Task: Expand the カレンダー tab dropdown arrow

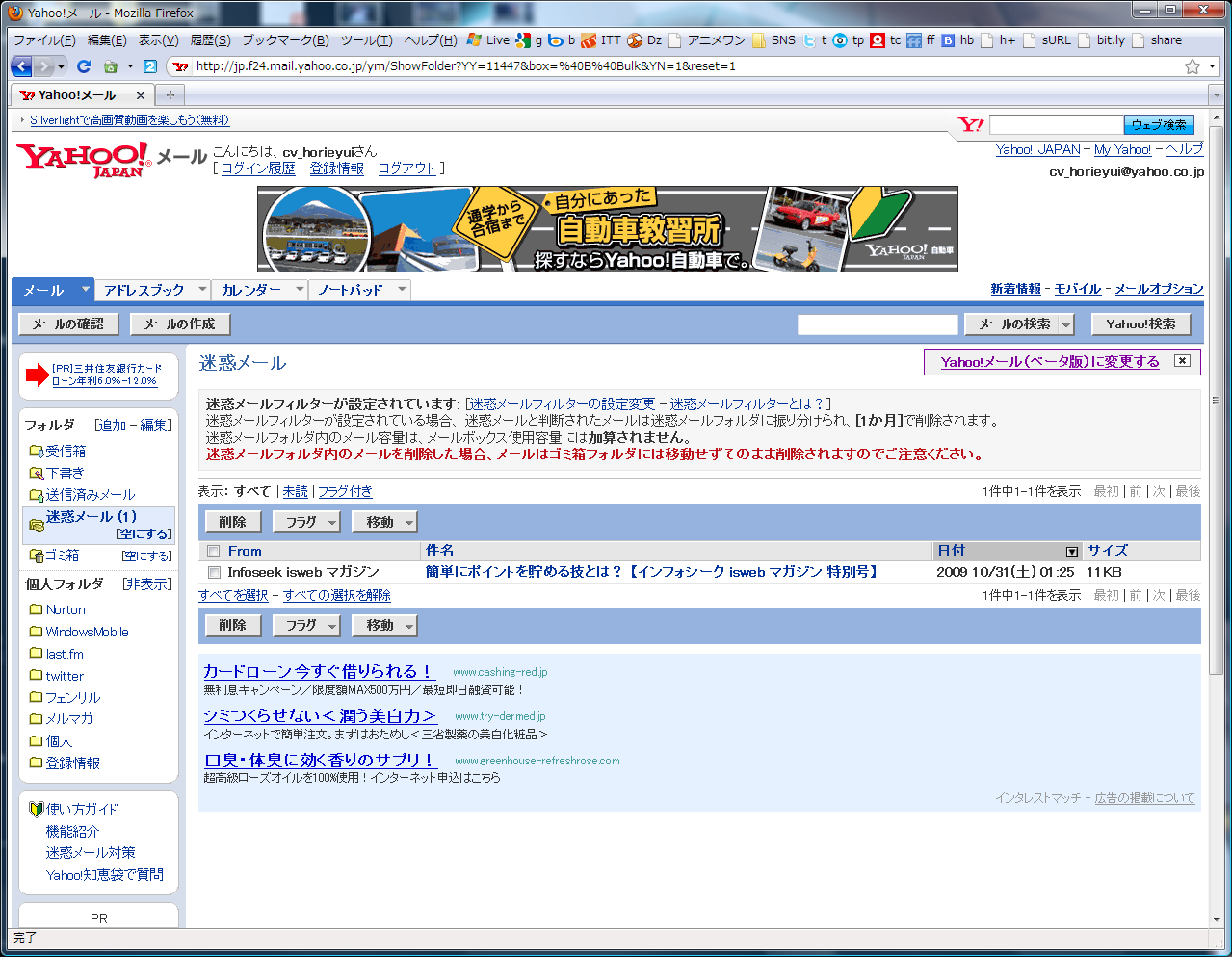Action: [x=301, y=289]
